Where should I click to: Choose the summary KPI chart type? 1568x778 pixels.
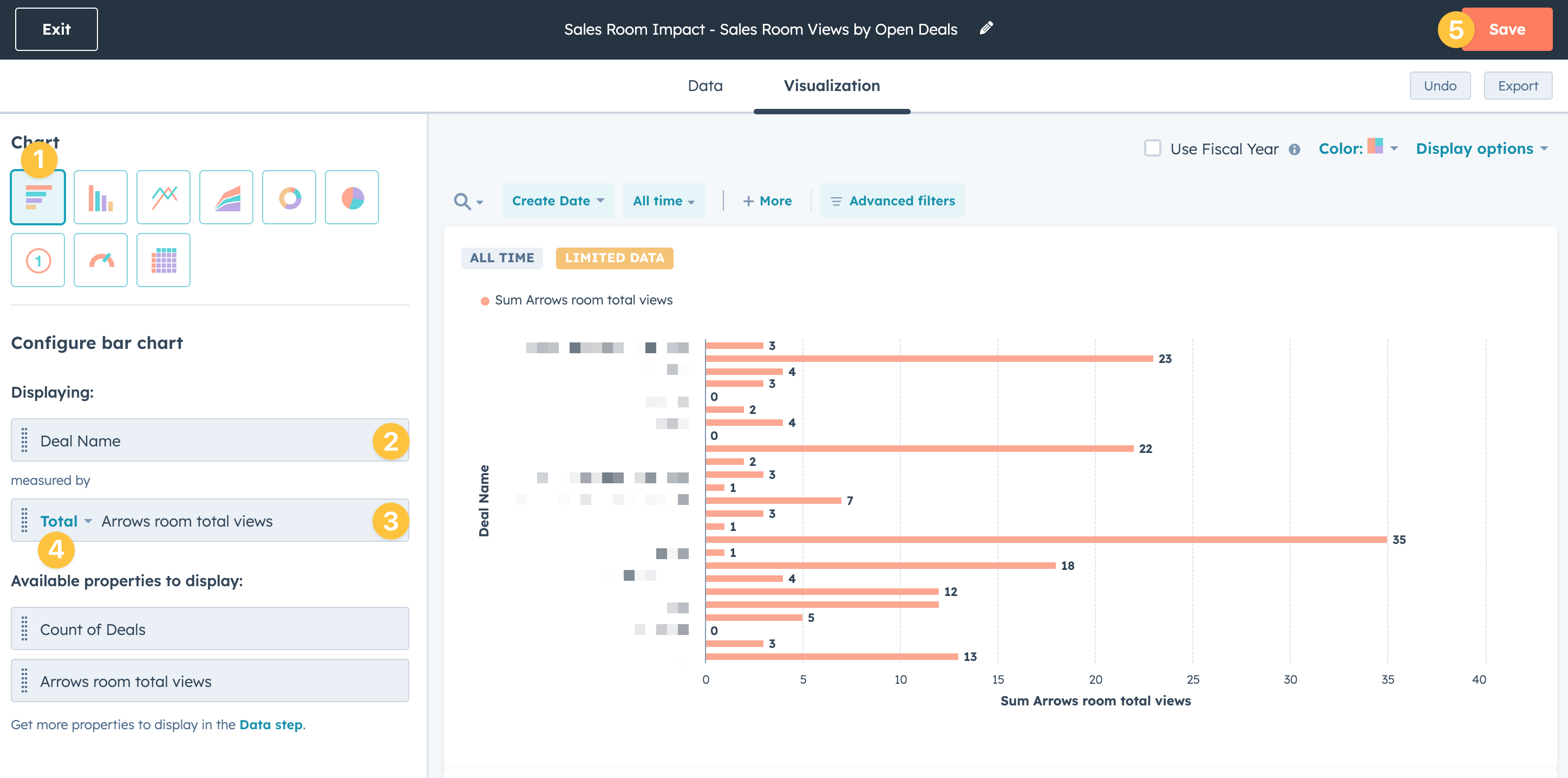pos(38,261)
